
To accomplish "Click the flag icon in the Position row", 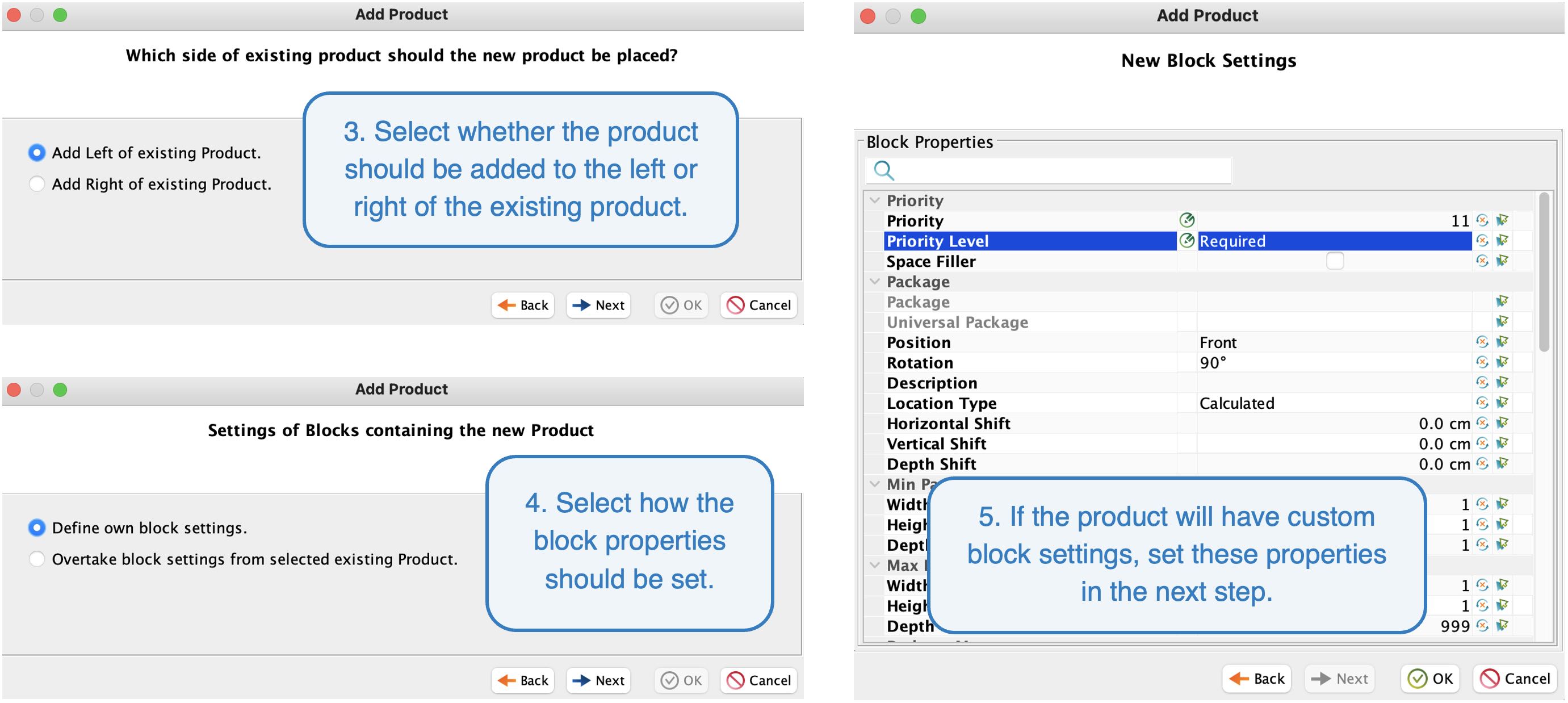I will [1502, 342].
